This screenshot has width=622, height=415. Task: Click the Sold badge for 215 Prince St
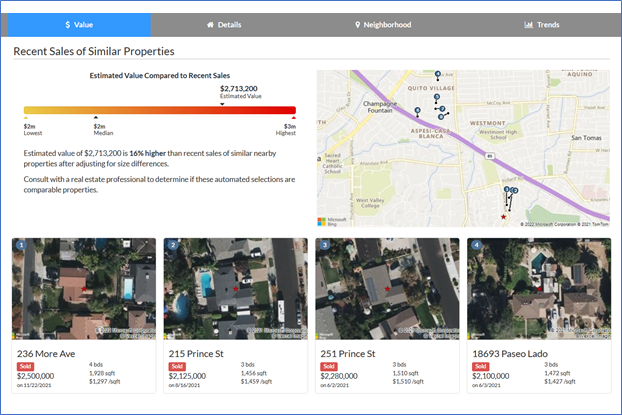[177, 366]
